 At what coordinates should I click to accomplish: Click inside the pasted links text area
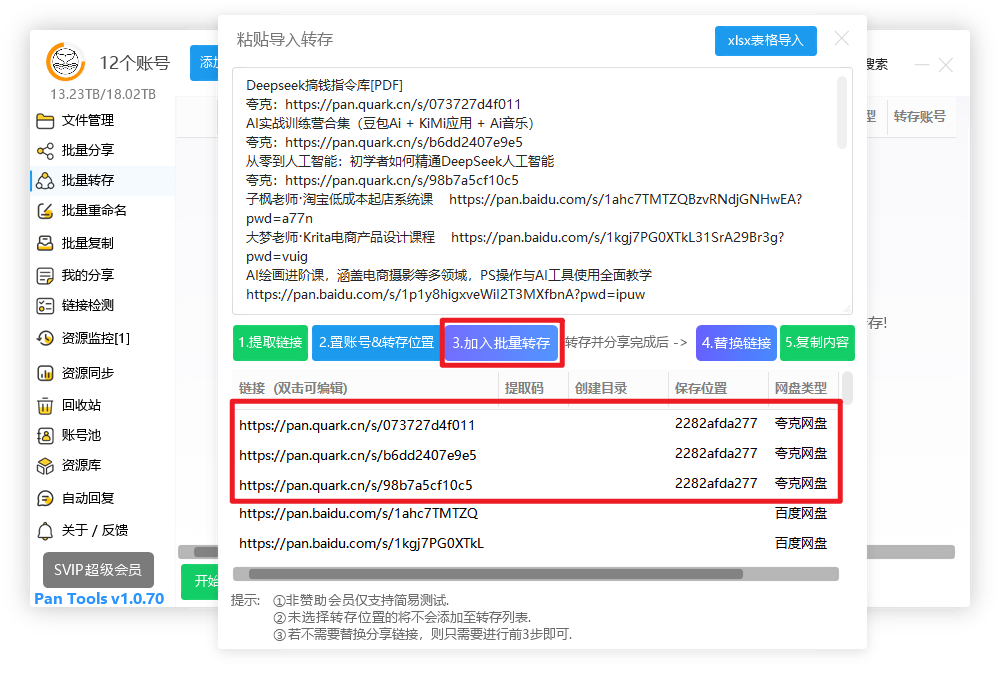pos(542,191)
